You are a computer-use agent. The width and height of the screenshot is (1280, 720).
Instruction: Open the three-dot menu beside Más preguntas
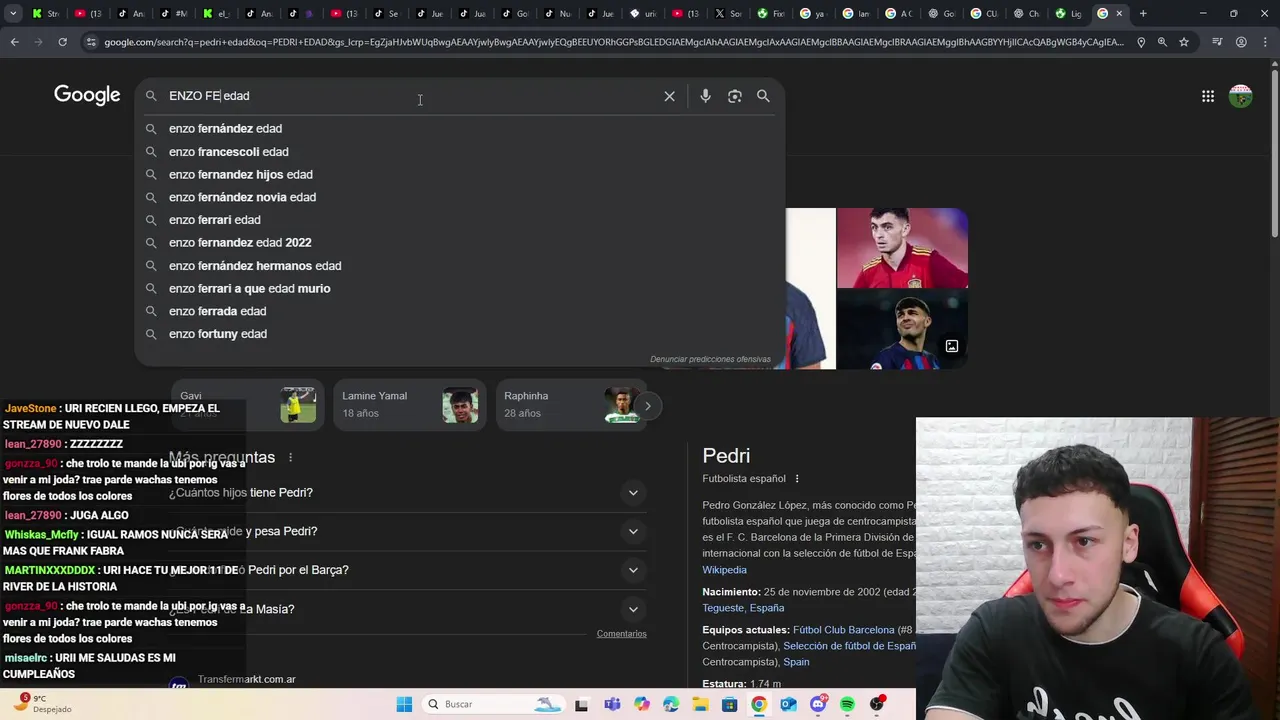(291, 457)
